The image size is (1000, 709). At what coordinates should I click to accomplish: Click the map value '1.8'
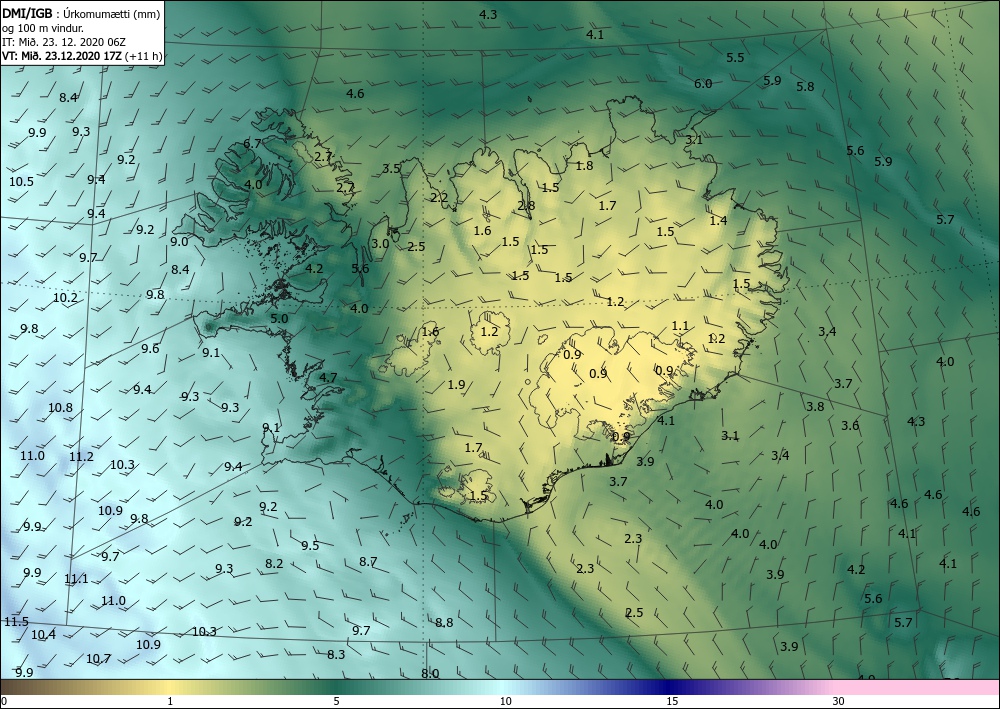[x=584, y=166]
